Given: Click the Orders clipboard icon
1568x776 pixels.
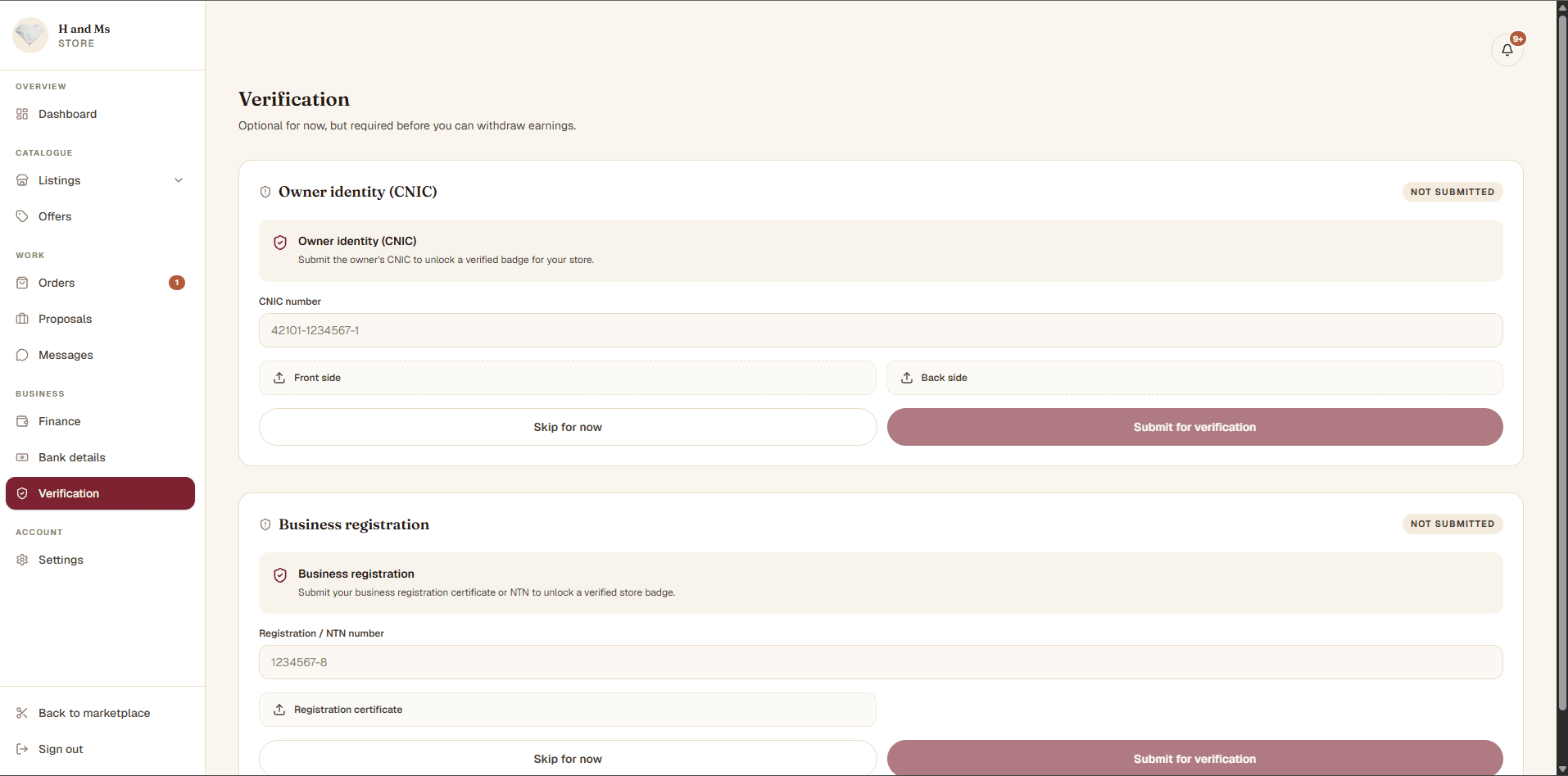Looking at the screenshot, I should [x=22, y=283].
